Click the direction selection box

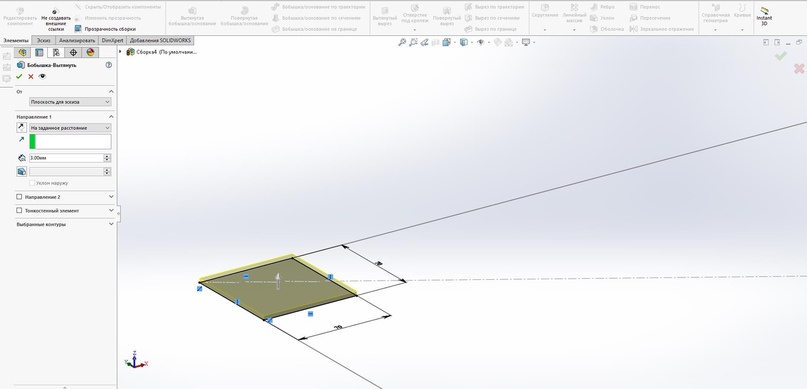click(70, 142)
